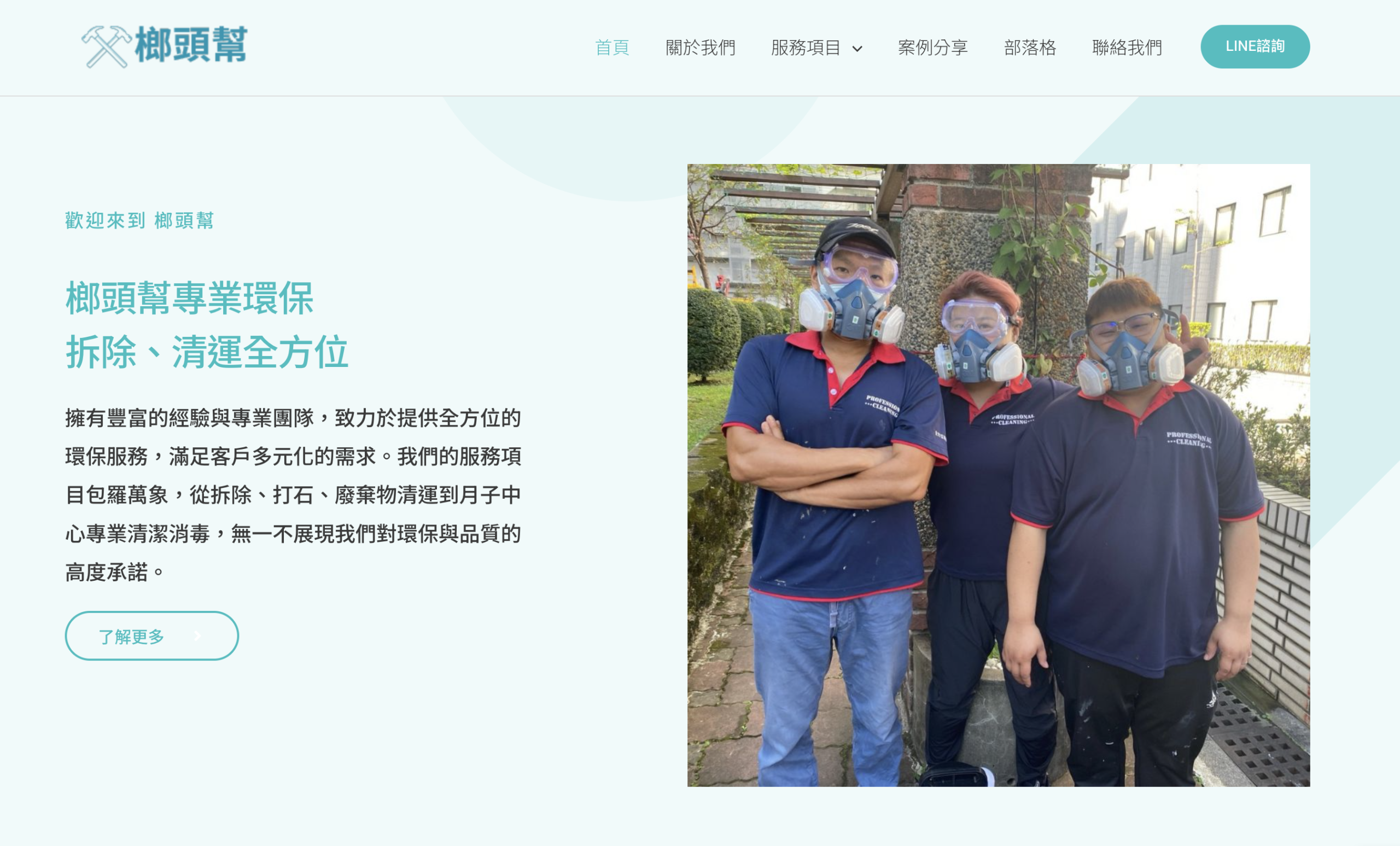Click the LINE諮詢 button
Screen dimensions: 1400x846
point(1255,46)
